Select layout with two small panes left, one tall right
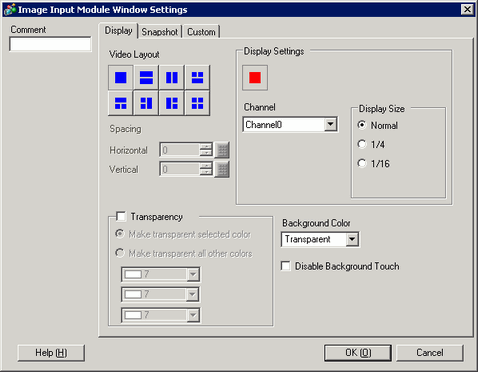This screenshot has height=372, width=478. pyautogui.click(x=146, y=103)
